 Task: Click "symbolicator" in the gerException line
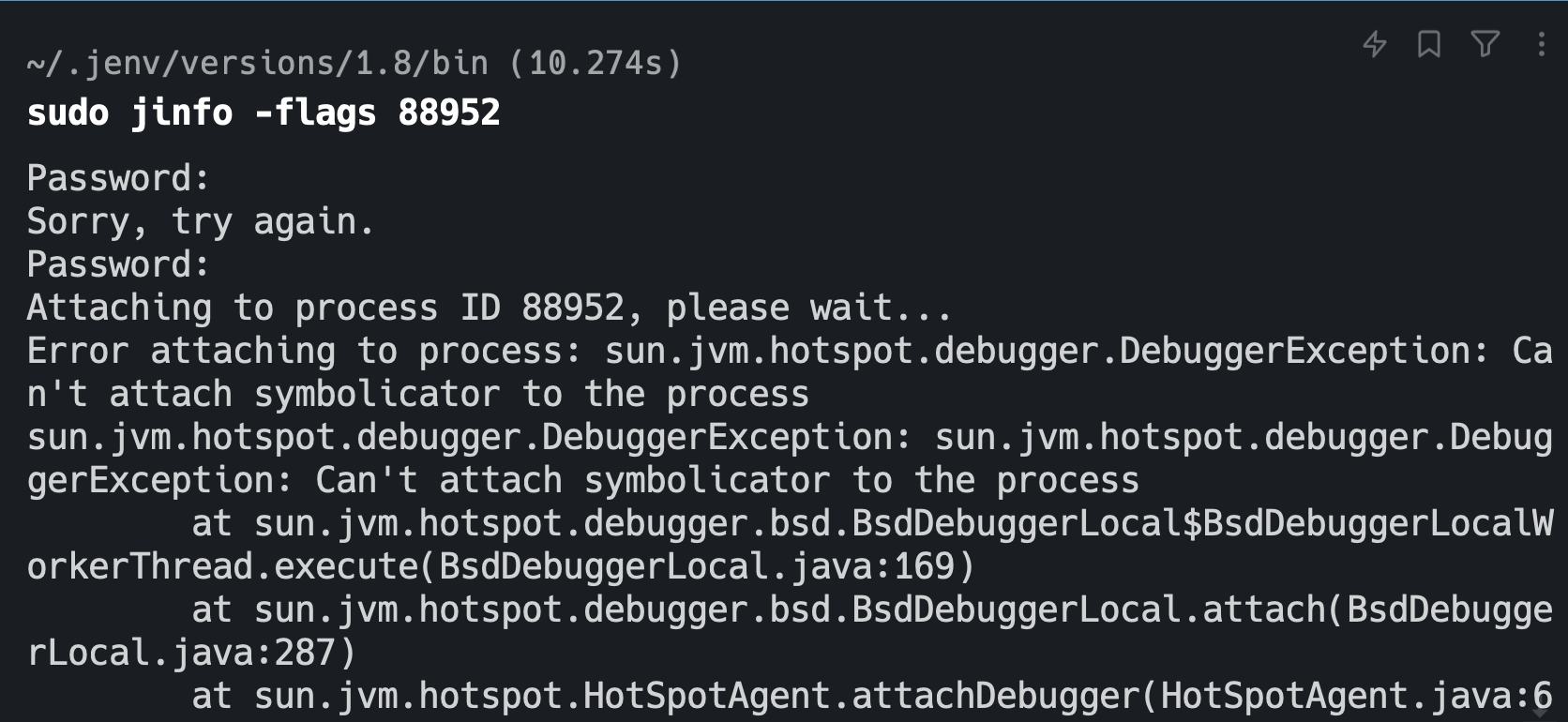707,480
